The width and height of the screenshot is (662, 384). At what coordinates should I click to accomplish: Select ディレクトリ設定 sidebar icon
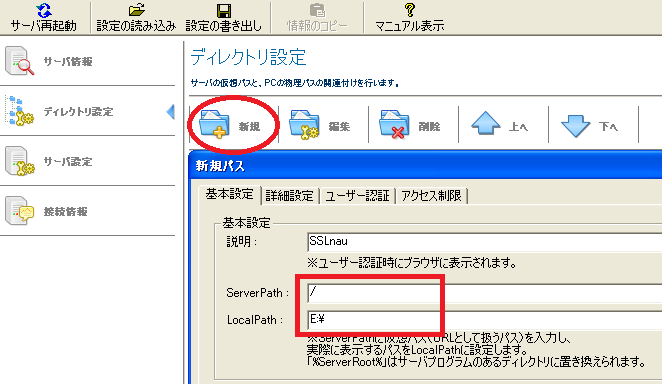pos(19,111)
